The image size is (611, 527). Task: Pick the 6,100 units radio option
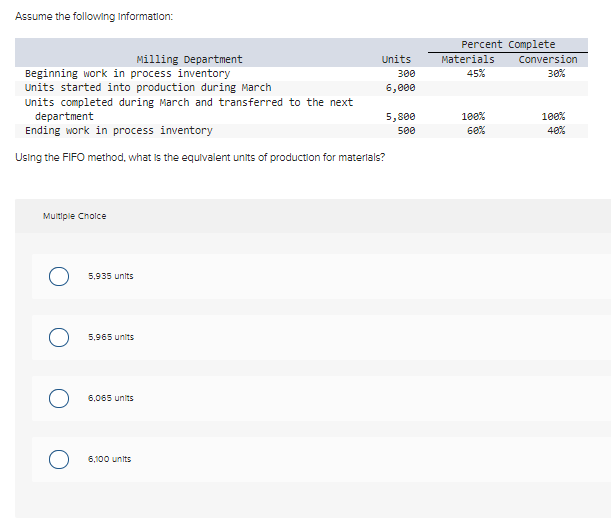click(x=59, y=459)
